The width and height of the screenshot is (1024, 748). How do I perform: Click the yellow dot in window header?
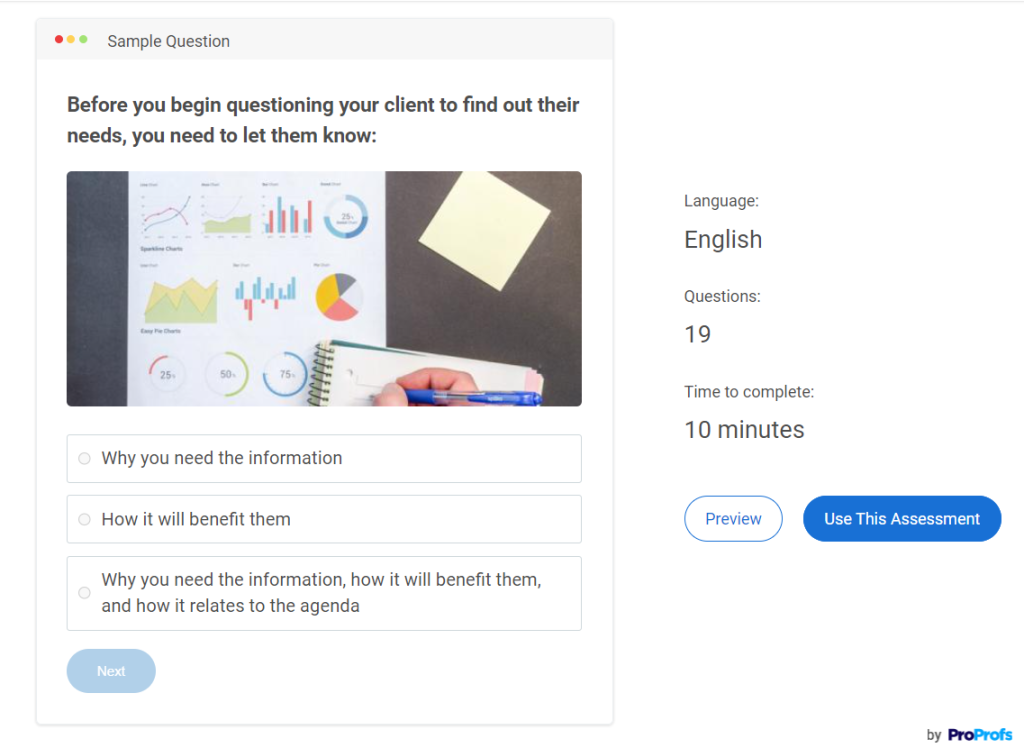[71, 40]
